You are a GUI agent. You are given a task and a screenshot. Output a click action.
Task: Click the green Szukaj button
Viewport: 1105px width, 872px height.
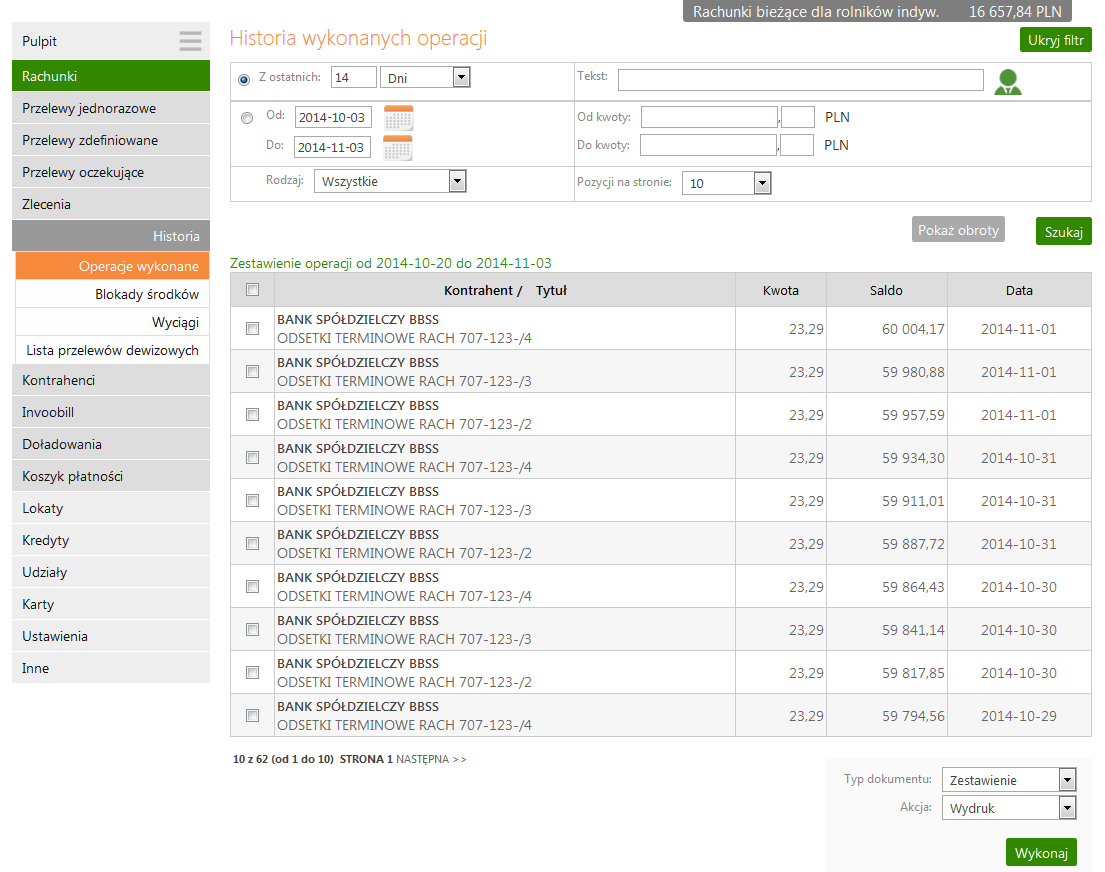[1063, 231]
